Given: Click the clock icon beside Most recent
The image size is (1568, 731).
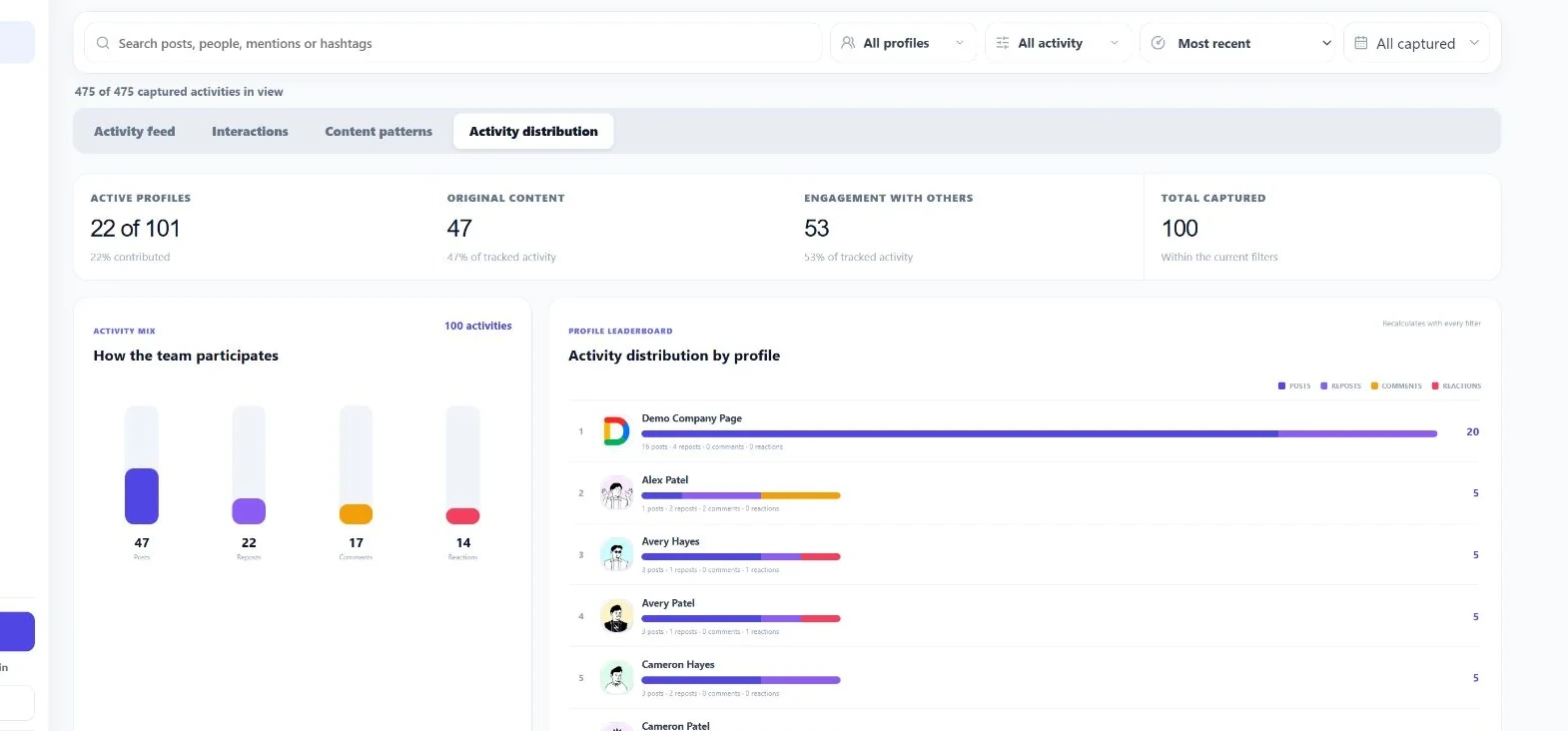Looking at the screenshot, I should tap(1159, 43).
